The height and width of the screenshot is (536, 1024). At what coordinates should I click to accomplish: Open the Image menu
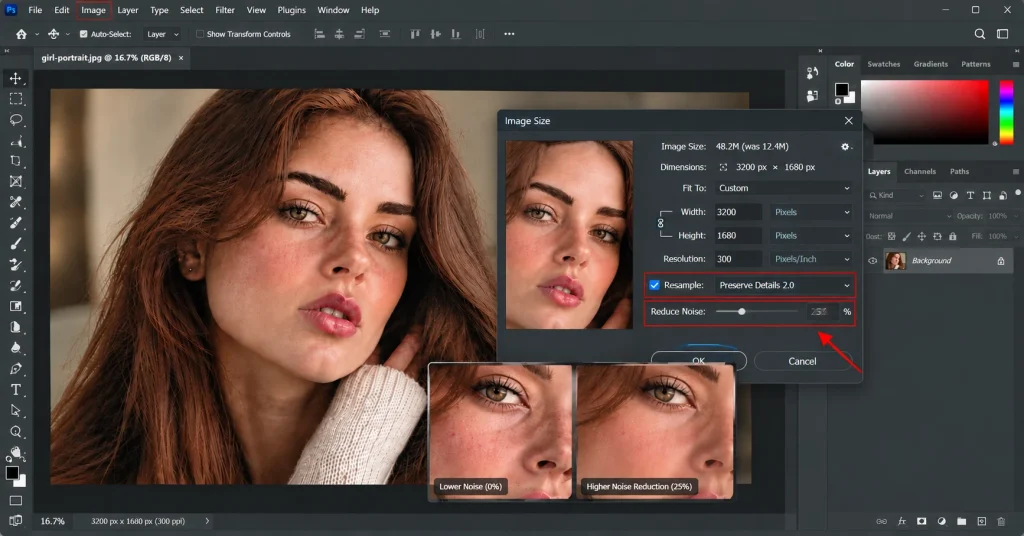(93, 10)
